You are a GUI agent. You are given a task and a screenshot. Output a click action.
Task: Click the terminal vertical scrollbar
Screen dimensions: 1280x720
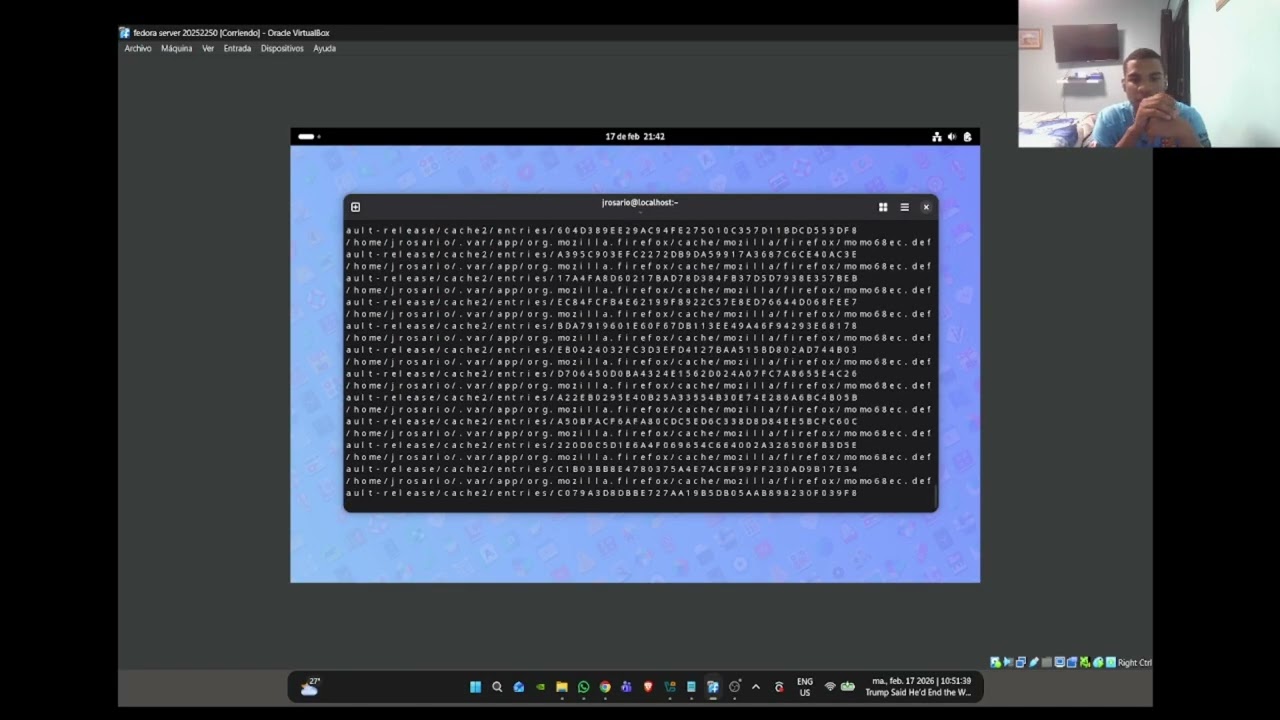click(x=935, y=496)
